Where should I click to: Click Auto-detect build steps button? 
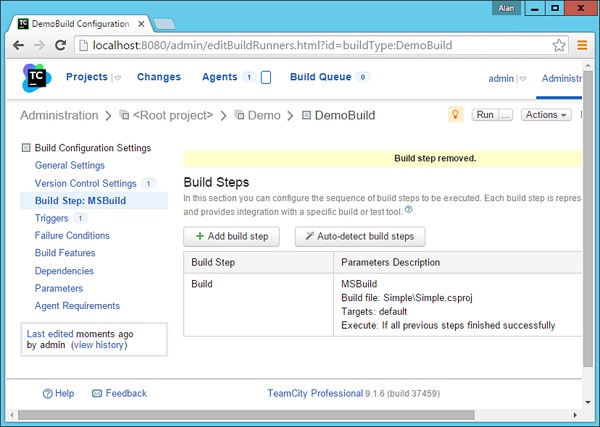(361, 236)
